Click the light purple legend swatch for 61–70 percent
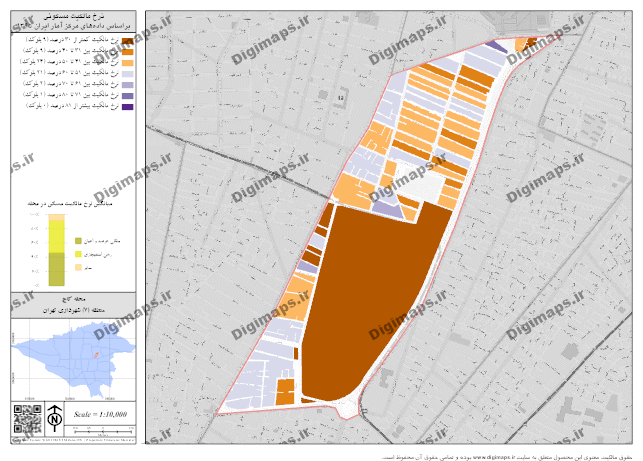The width and height of the screenshot is (643, 461). click(128, 84)
